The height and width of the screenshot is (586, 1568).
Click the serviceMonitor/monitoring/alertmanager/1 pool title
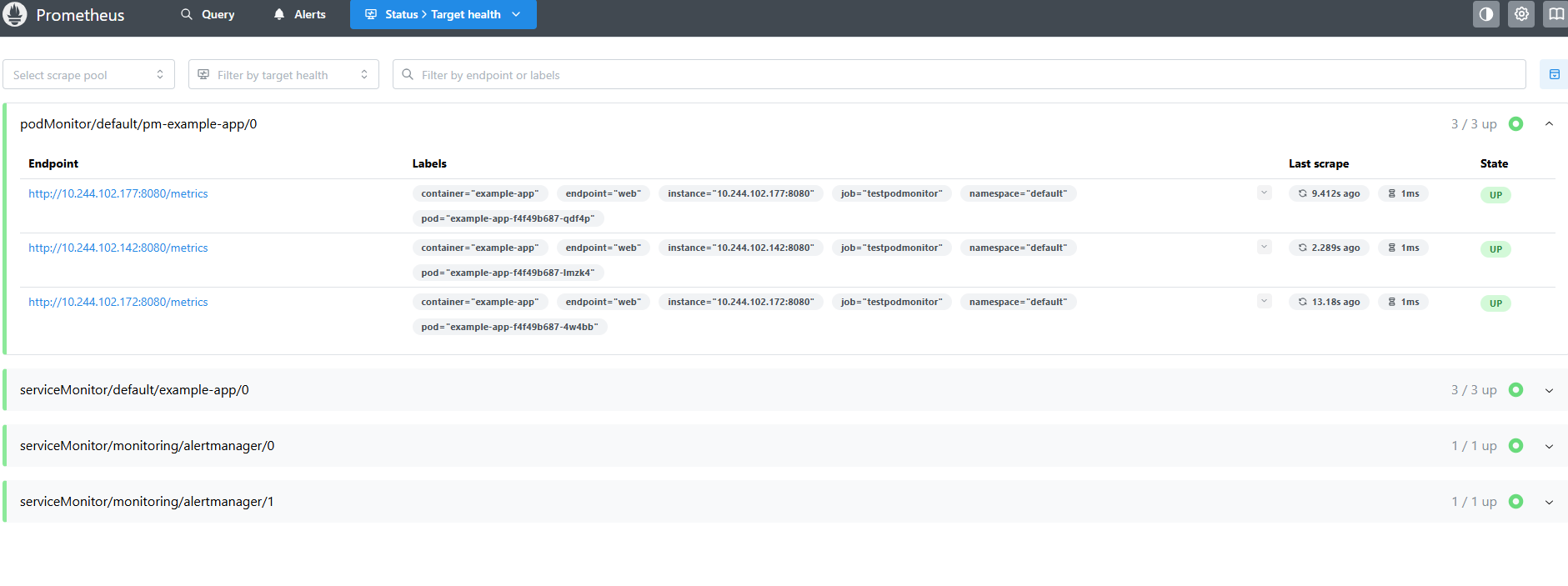click(147, 502)
